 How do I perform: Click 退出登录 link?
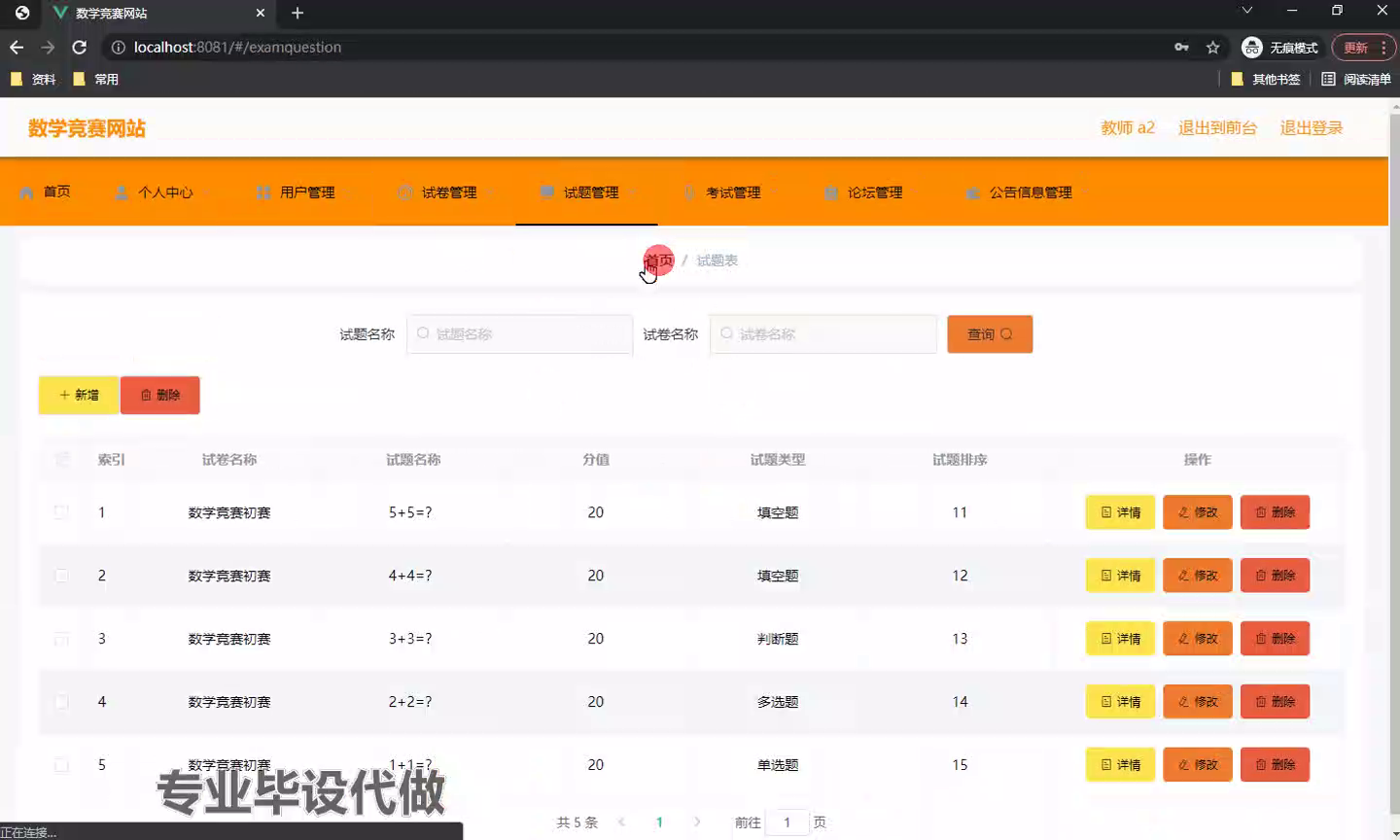tap(1311, 127)
